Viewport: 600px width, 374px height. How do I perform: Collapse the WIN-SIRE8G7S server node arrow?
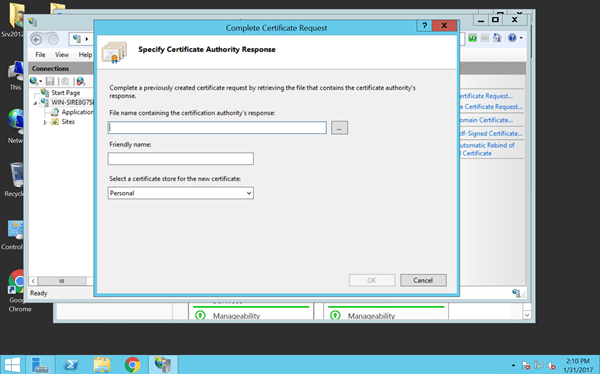pos(35,103)
